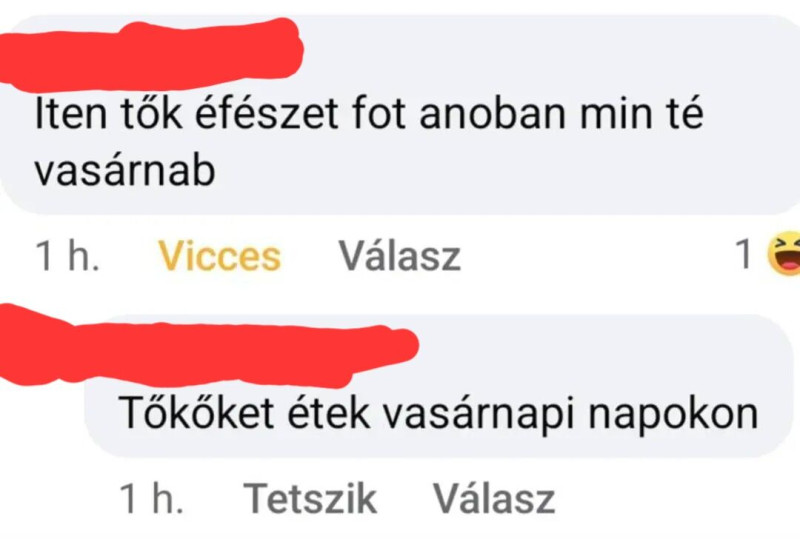Viewport: 800px width, 539px height.
Task: Click Válasz under the Tőkőket reply
Action: click(494, 498)
